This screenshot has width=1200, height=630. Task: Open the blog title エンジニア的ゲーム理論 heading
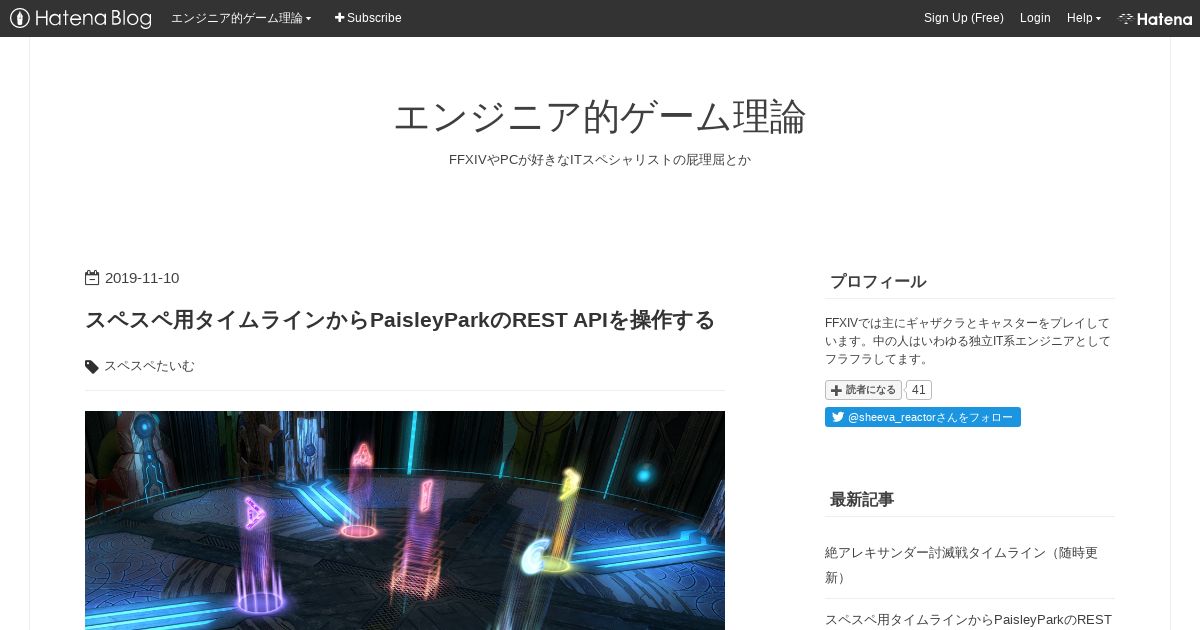(600, 117)
